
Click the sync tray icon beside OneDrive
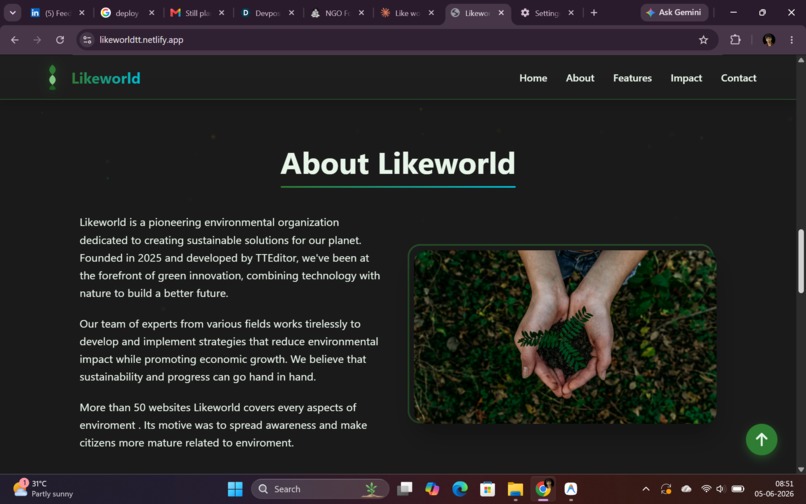click(x=666, y=489)
